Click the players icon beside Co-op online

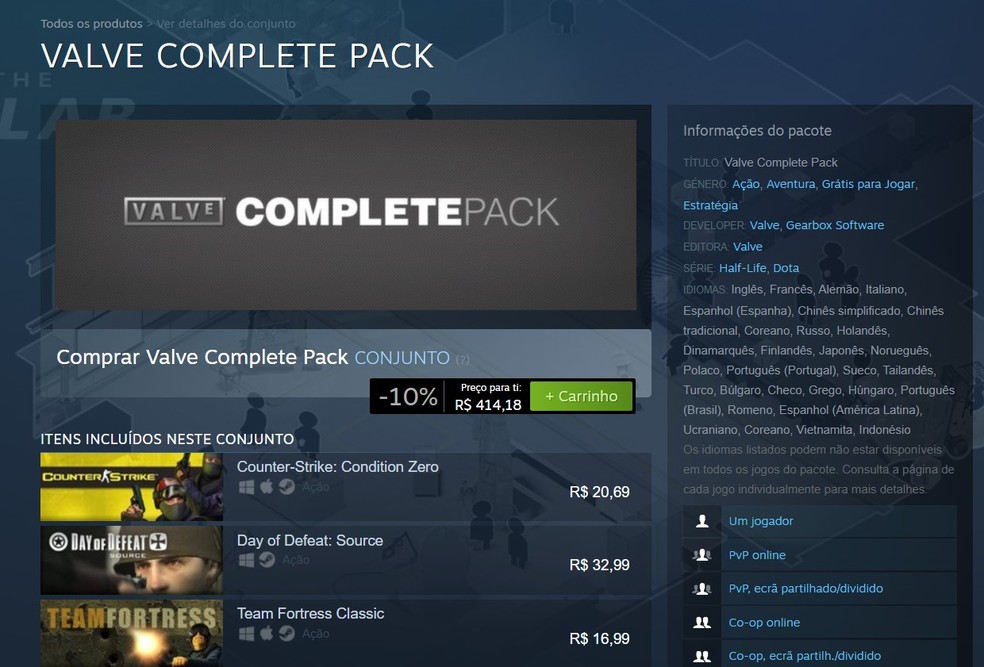[x=702, y=622]
